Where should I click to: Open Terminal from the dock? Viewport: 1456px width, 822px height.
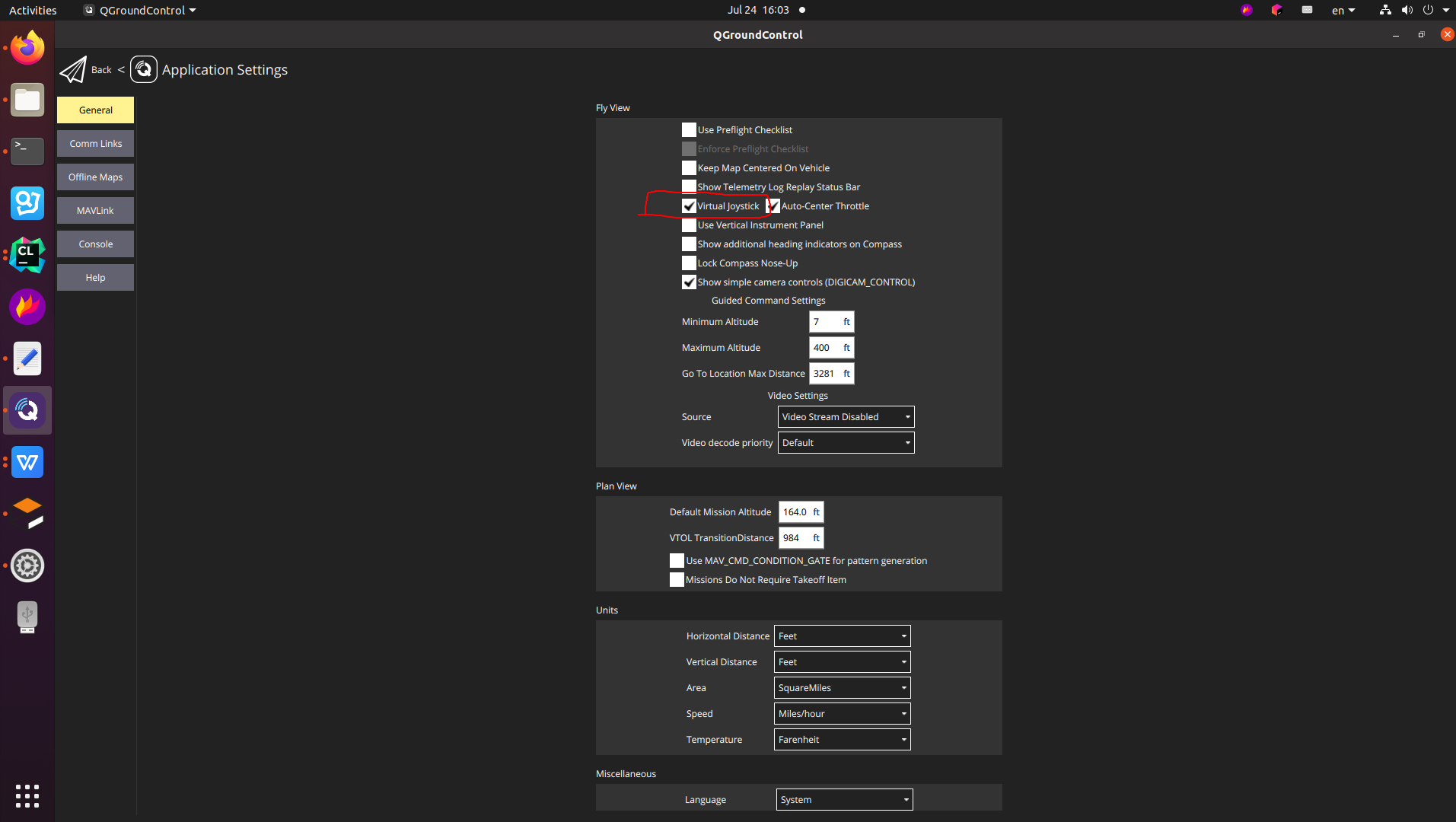pyautogui.click(x=27, y=151)
